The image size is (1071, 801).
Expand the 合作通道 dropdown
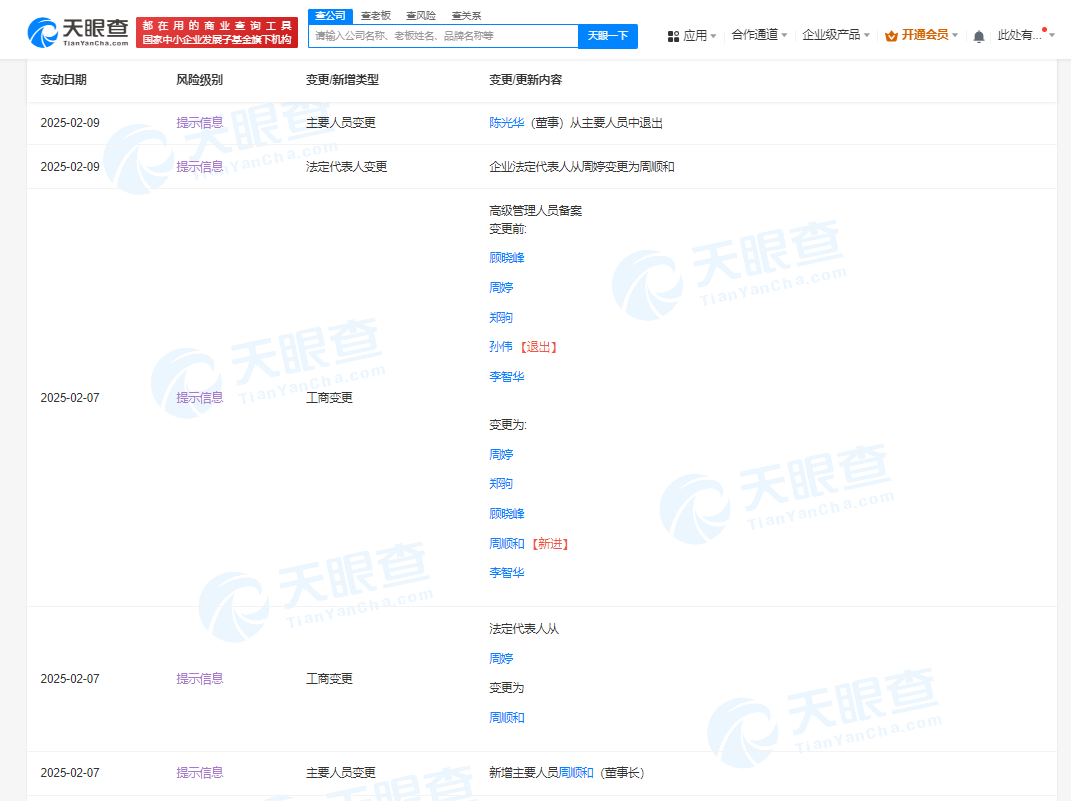click(755, 33)
